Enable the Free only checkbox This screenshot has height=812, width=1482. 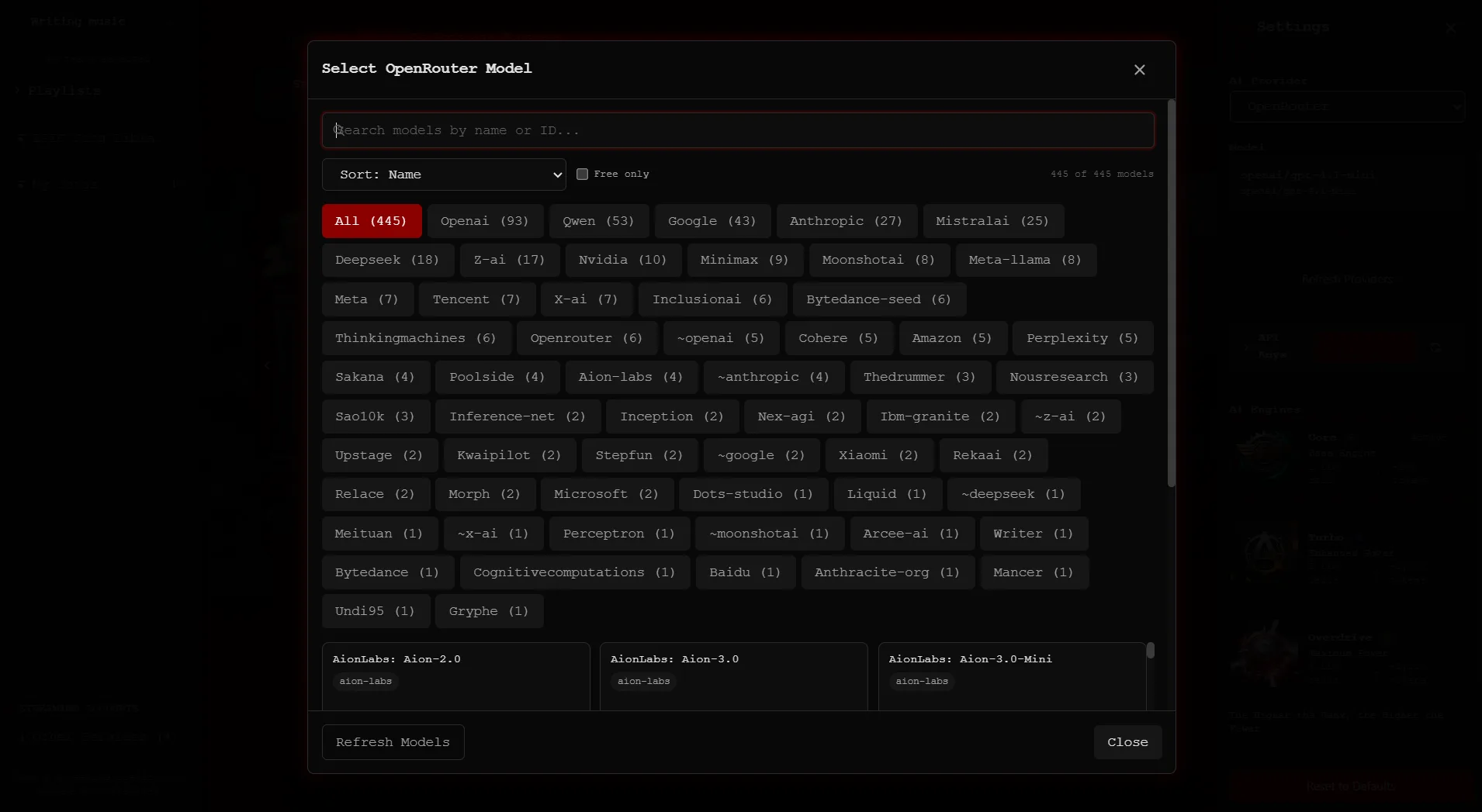point(582,174)
